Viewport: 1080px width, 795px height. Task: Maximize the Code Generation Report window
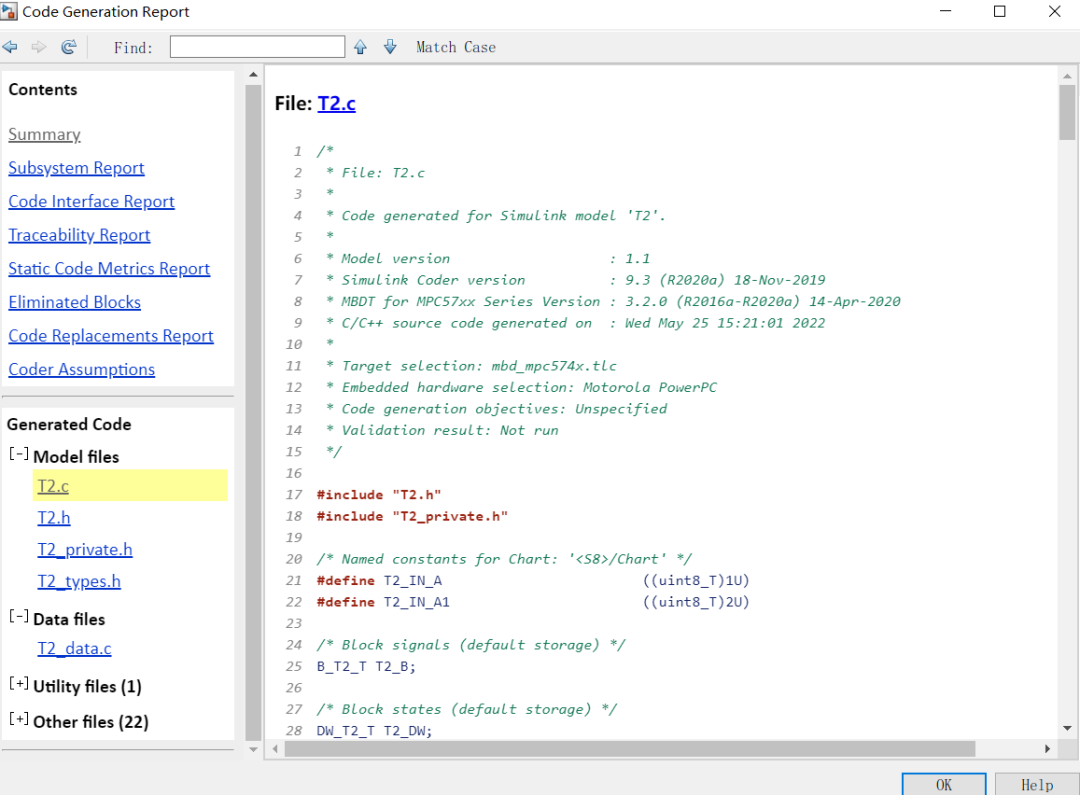(999, 11)
